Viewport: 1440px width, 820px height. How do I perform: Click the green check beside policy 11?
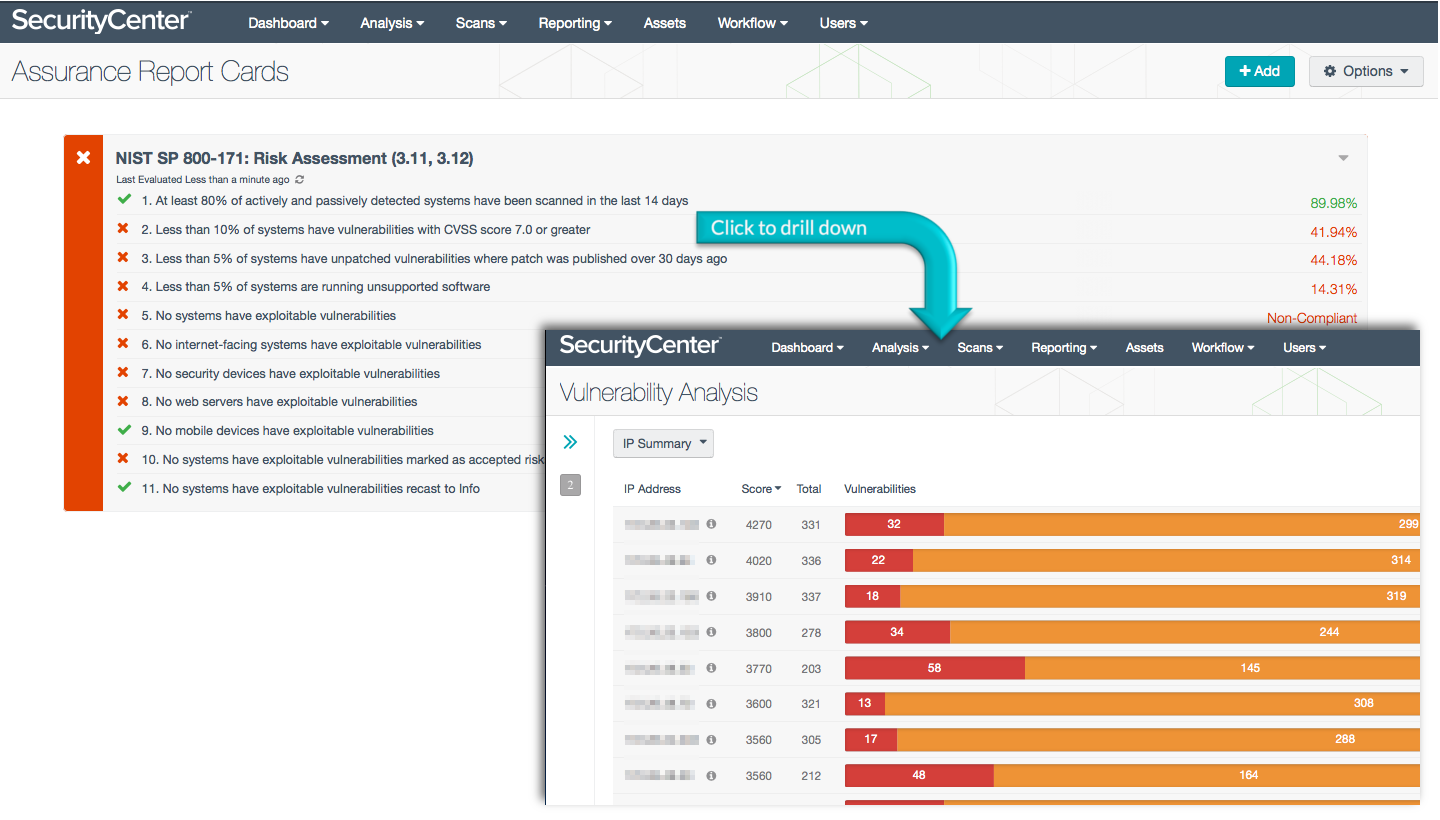pos(124,488)
